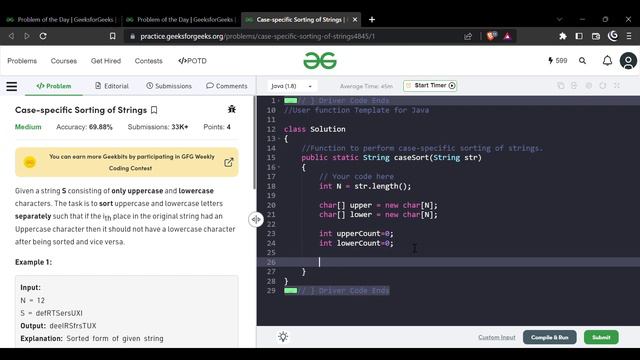Click the Start Timer button
The image size is (640, 360).
[x=430, y=86]
